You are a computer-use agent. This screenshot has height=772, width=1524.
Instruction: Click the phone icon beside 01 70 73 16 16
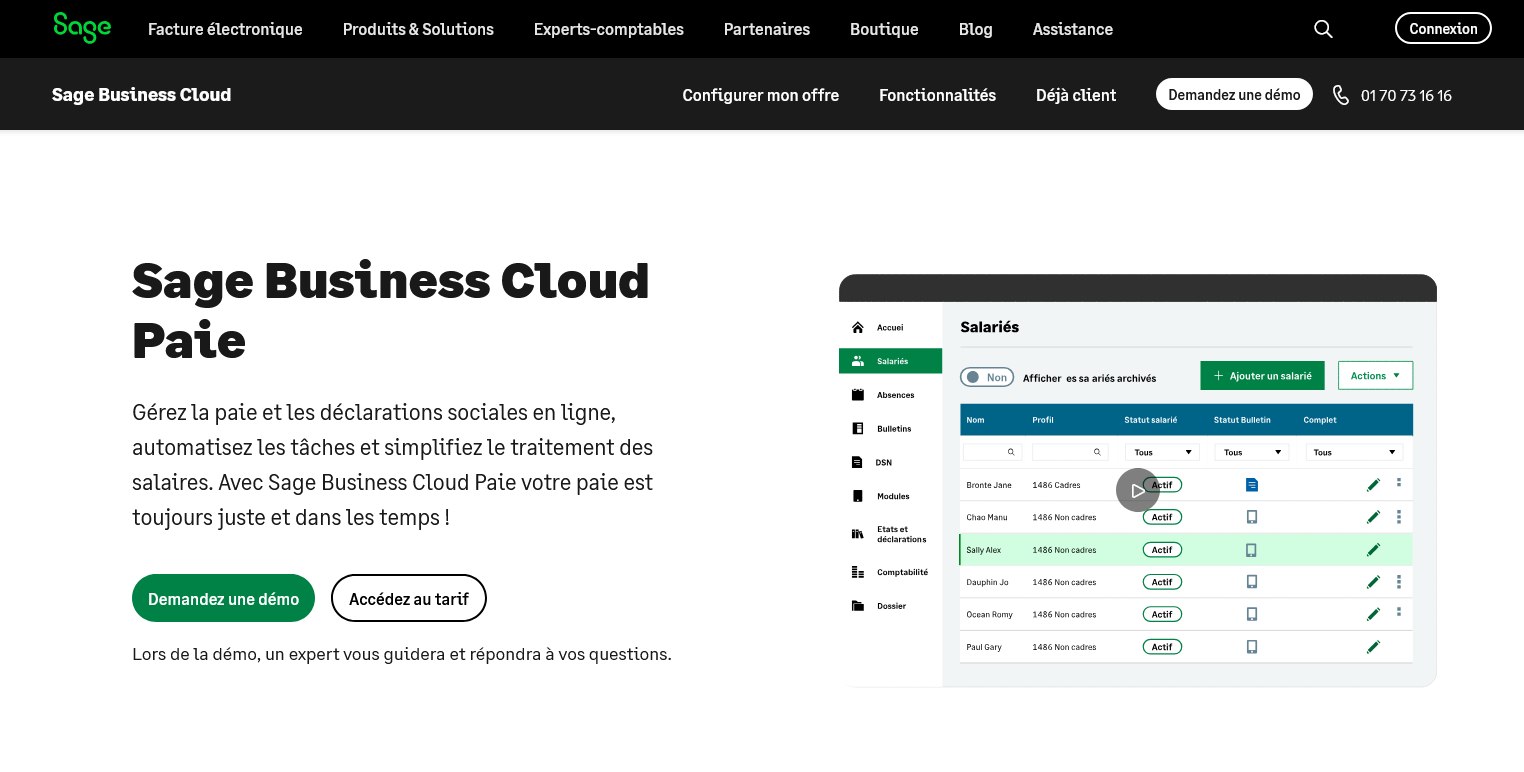point(1341,95)
